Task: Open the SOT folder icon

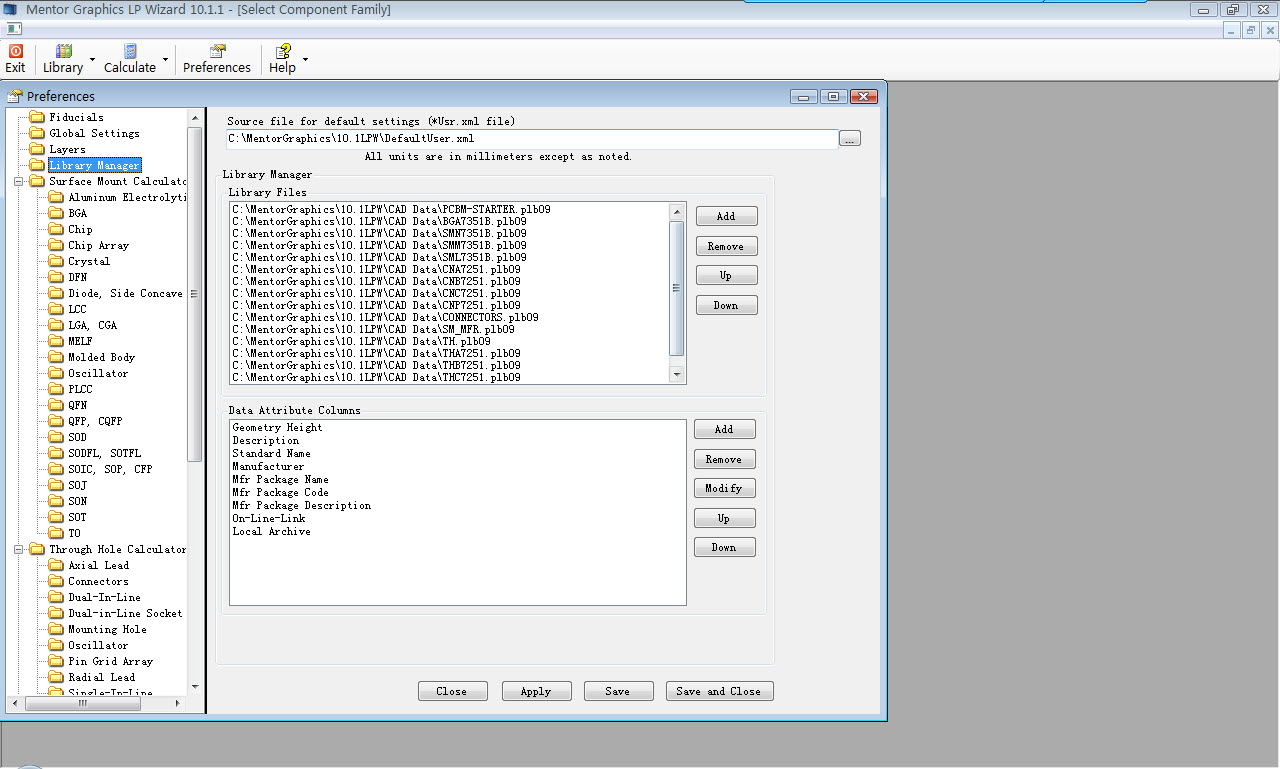Action: click(x=56, y=517)
